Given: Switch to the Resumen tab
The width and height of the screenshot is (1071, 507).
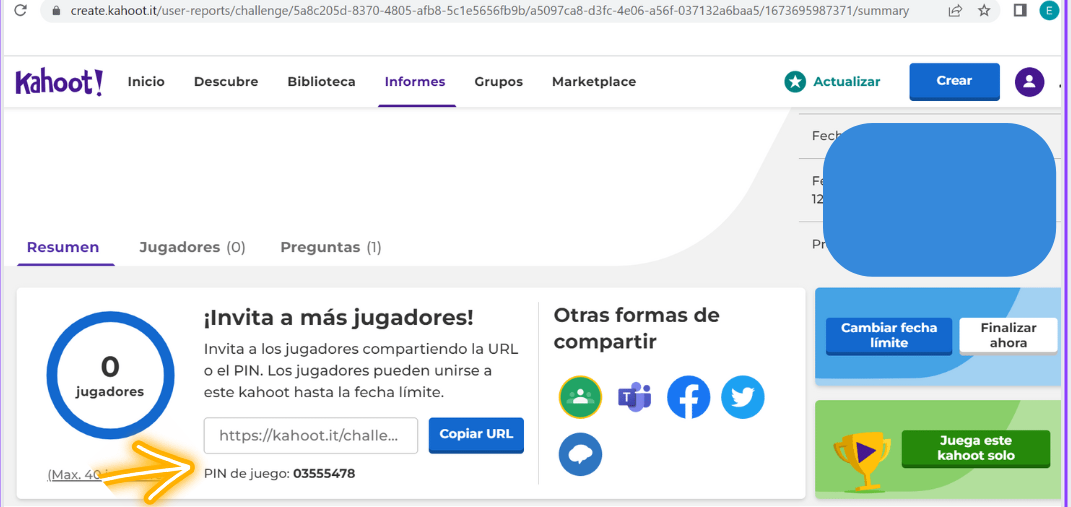Looking at the screenshot, I should 63,247.
